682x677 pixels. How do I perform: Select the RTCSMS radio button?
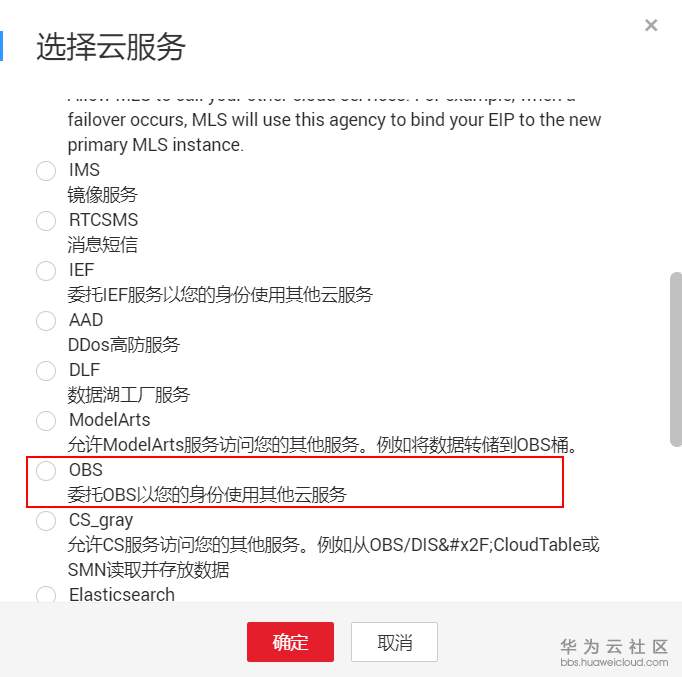46,221
